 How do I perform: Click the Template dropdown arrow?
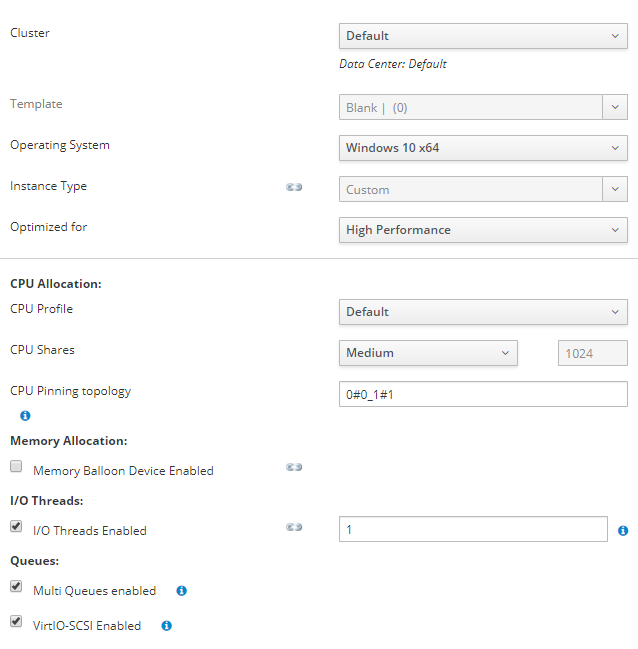615,107
